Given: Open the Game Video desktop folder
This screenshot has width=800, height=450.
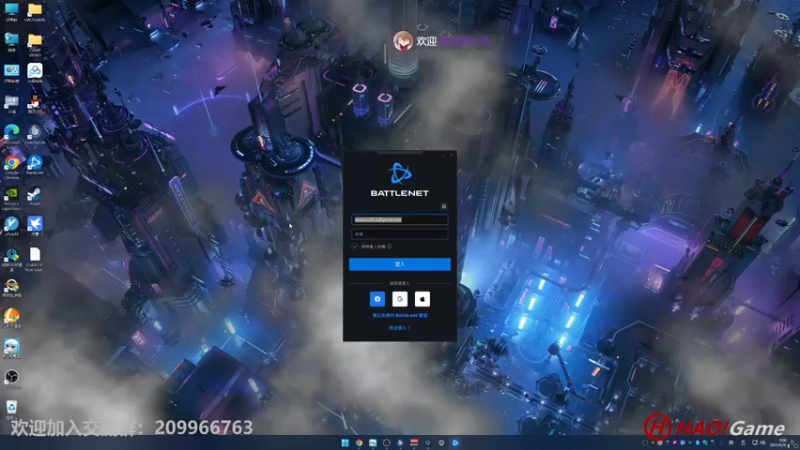Looking at the screenshot, I should (35, 44).
